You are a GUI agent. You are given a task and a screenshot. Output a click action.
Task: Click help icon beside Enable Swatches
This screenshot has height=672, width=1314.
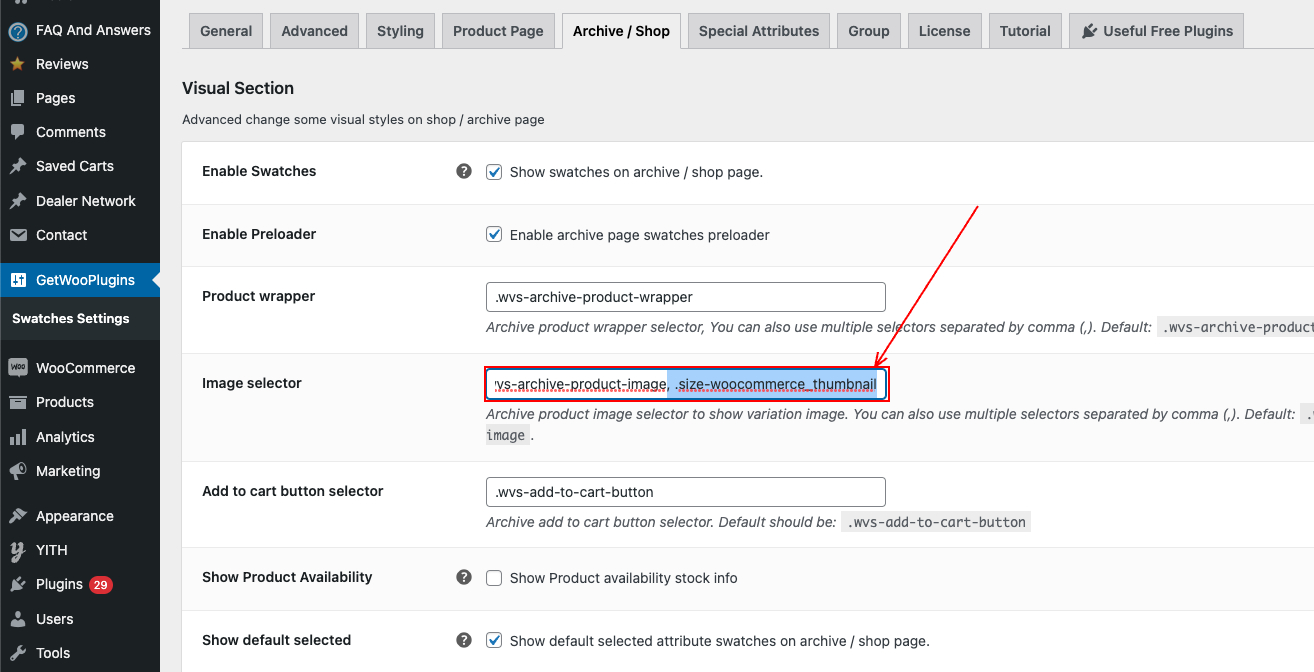coord(464,171)
